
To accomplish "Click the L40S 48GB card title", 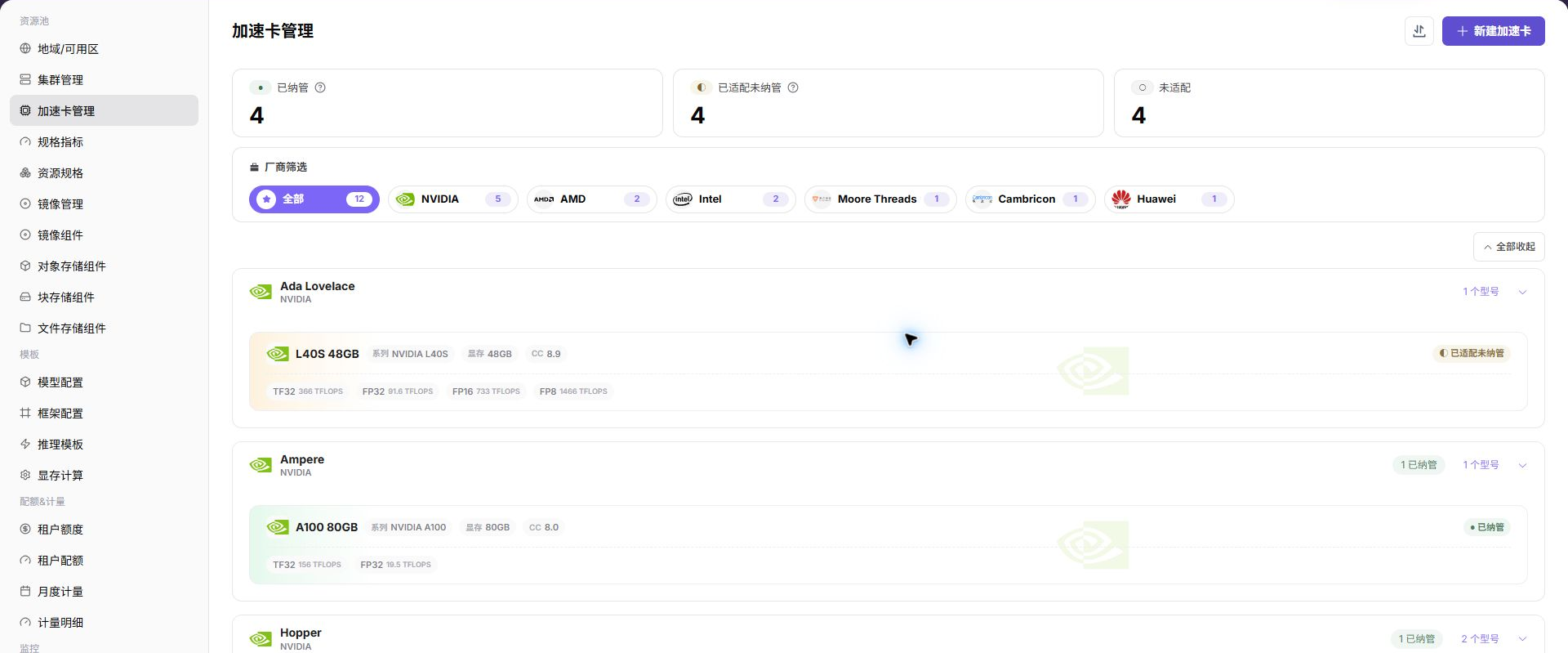I will pos(327,354).
